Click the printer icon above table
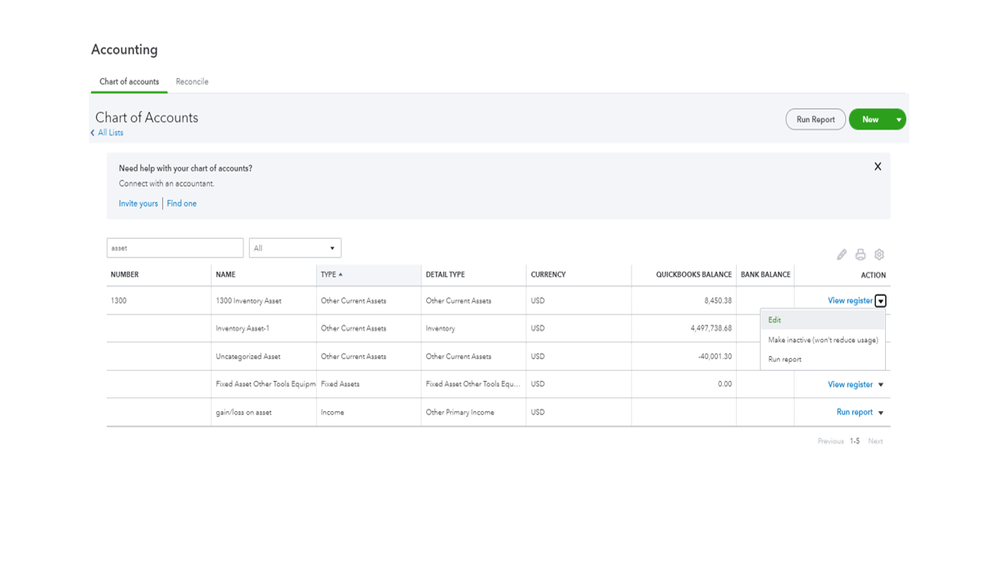The width and height of the screenshot is (999, 562). tap(860, 255)
